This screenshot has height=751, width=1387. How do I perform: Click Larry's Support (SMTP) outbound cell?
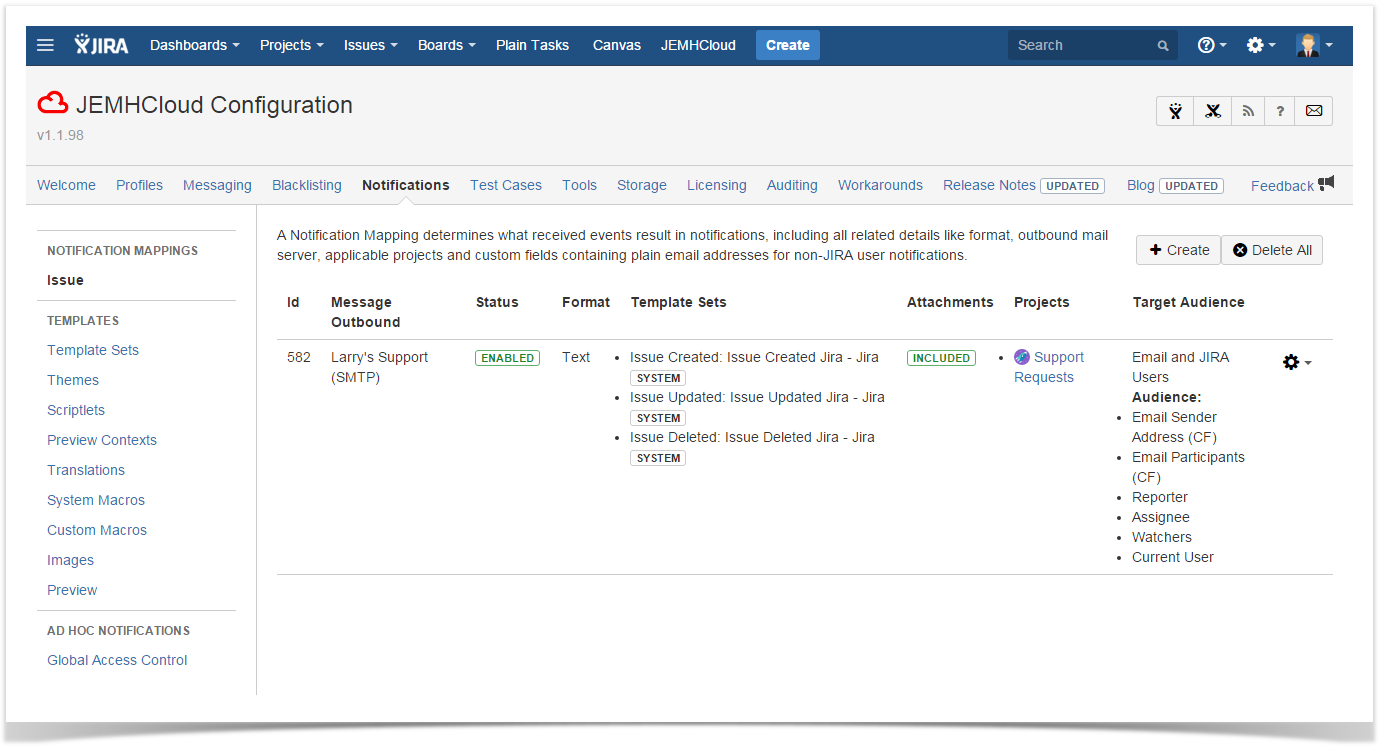point(380,367)
